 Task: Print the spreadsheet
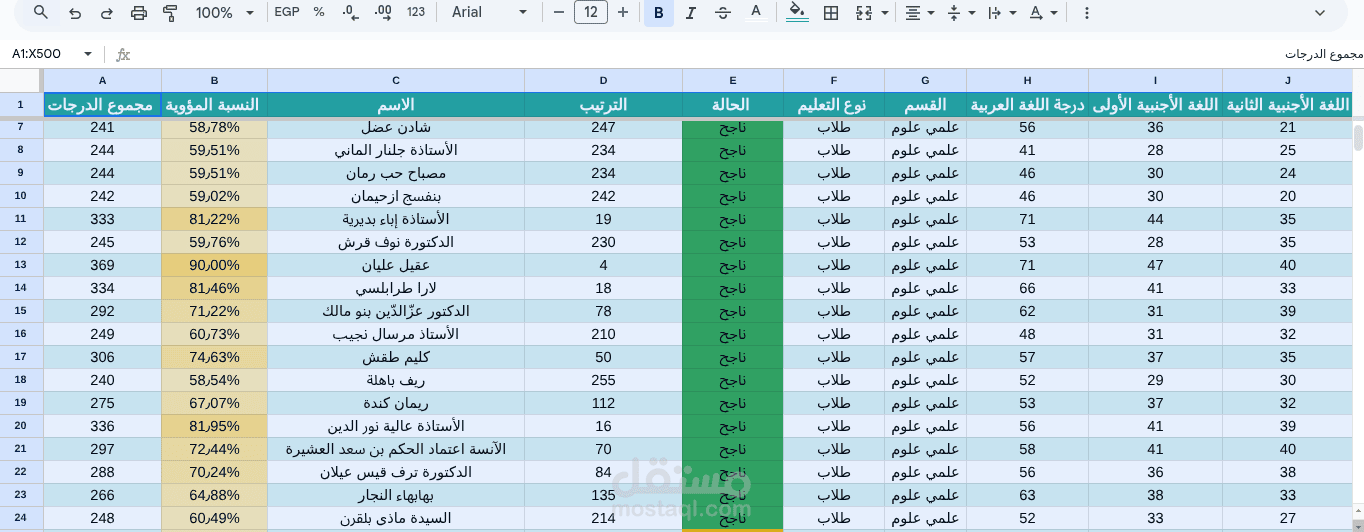tap(139, 13)
